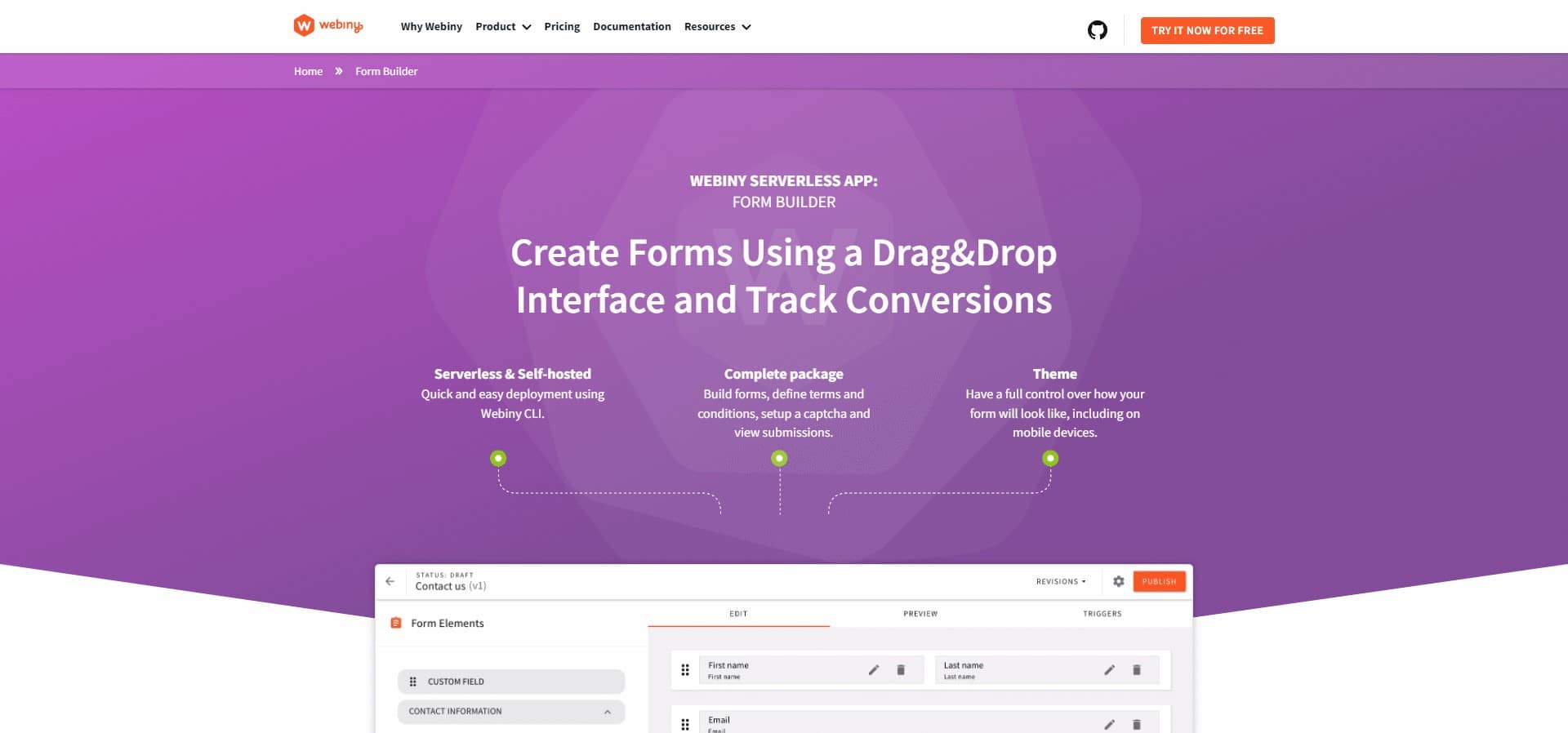Click the 'Serverless & Self-hosted' heading
Image resolution: width=1568 pixels, height=733 pixels.
click(512, 374)
